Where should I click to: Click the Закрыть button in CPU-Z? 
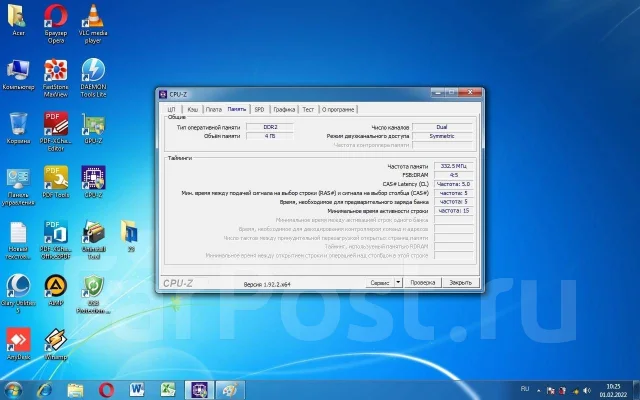point(460,282)
